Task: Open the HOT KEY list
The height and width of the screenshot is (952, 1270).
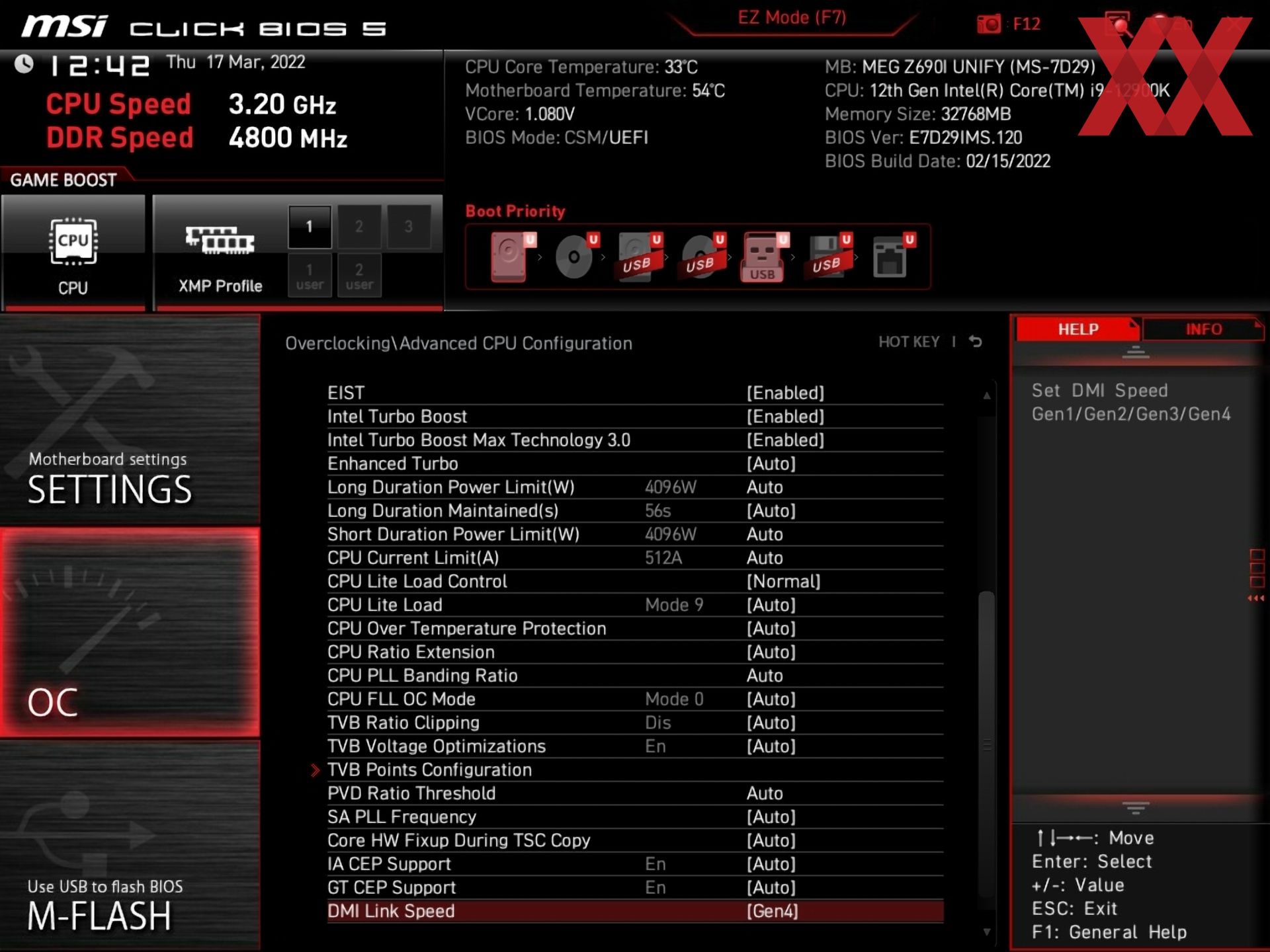Action: coord(909,342)
